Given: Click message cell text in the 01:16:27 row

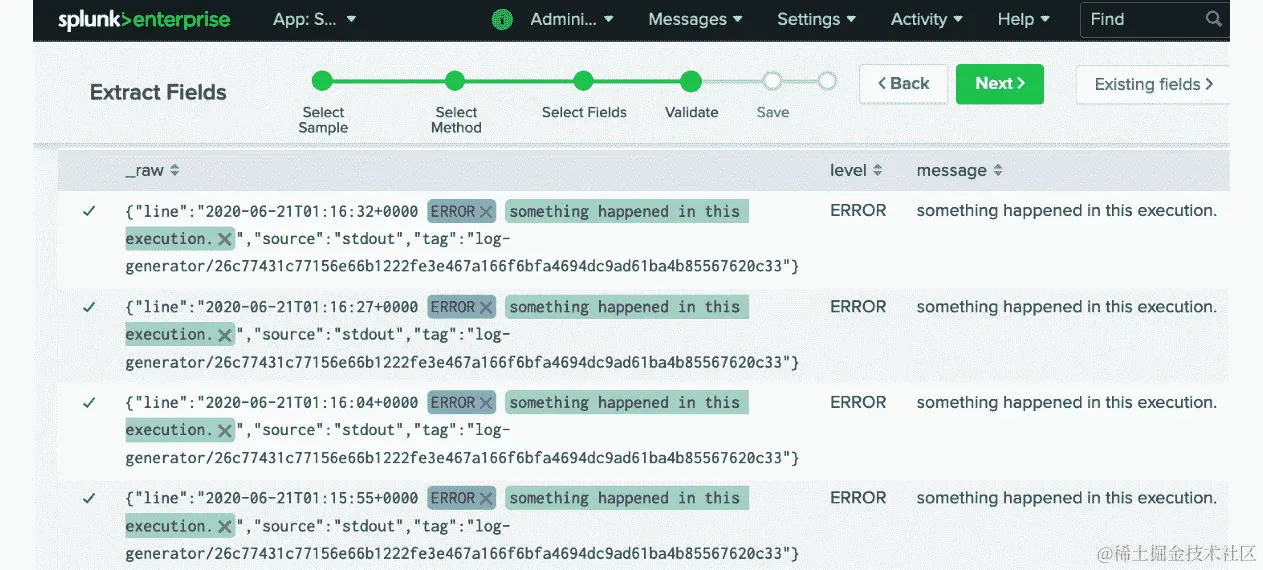Looking at the screenshot, I should click(x=1066, y=307).
